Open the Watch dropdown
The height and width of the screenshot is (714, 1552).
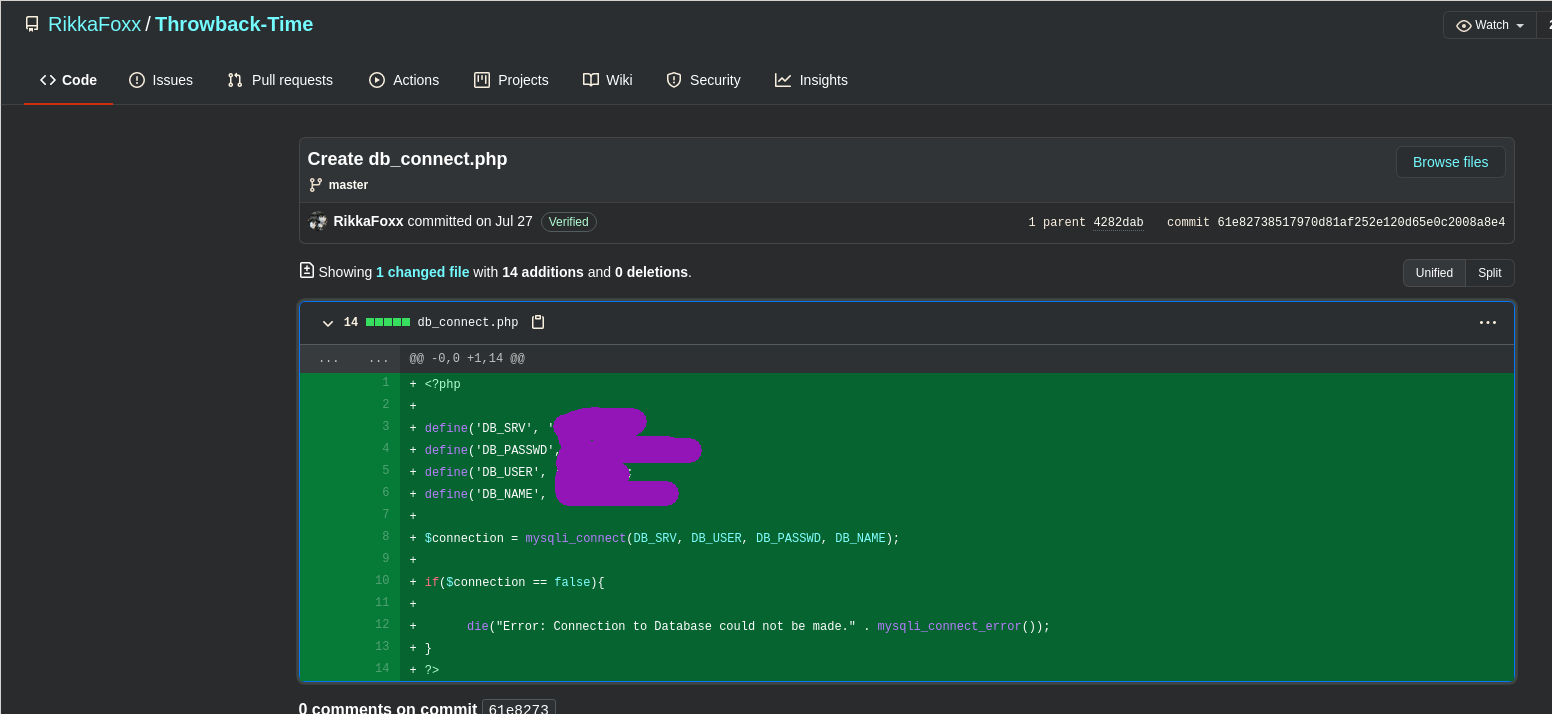point(1490,25)
